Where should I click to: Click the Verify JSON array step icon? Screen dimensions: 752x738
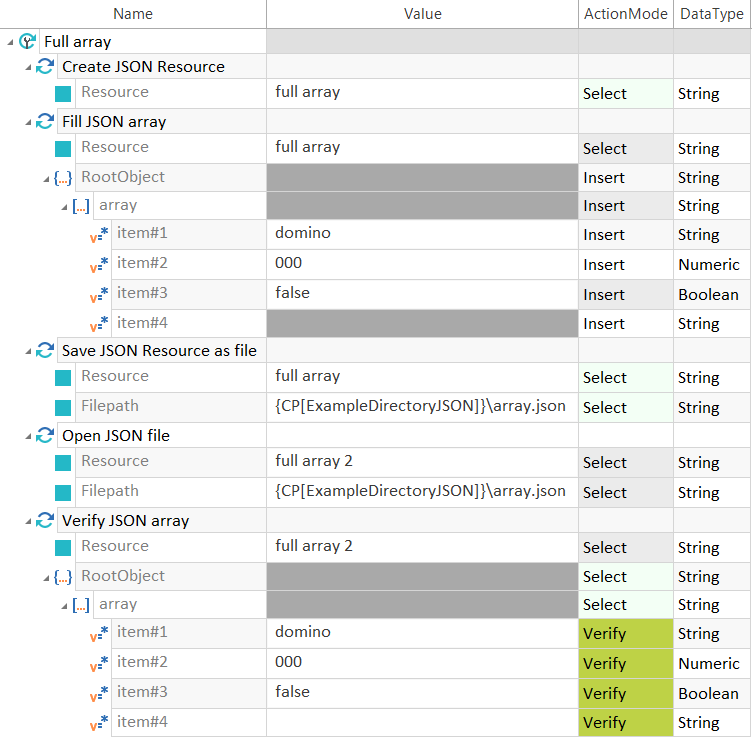(x=45, y=521)
